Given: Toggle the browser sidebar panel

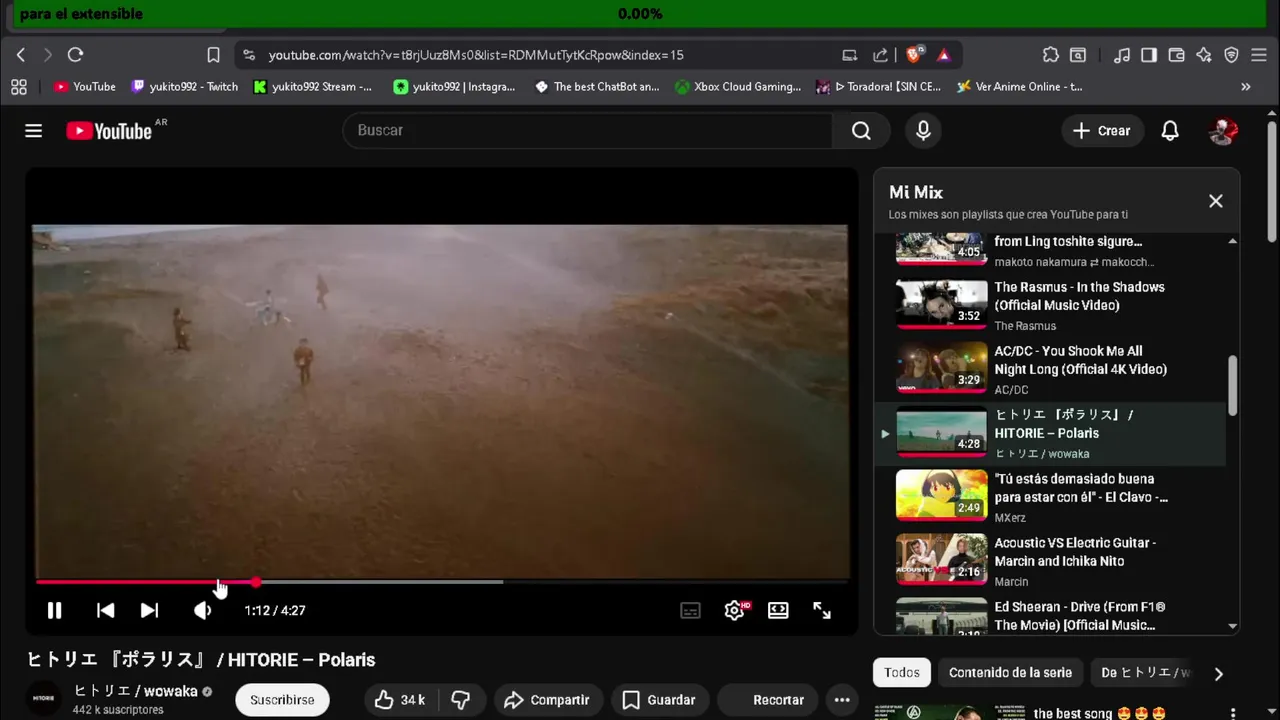Looking at the screenshot, I should click(1149, 55).
